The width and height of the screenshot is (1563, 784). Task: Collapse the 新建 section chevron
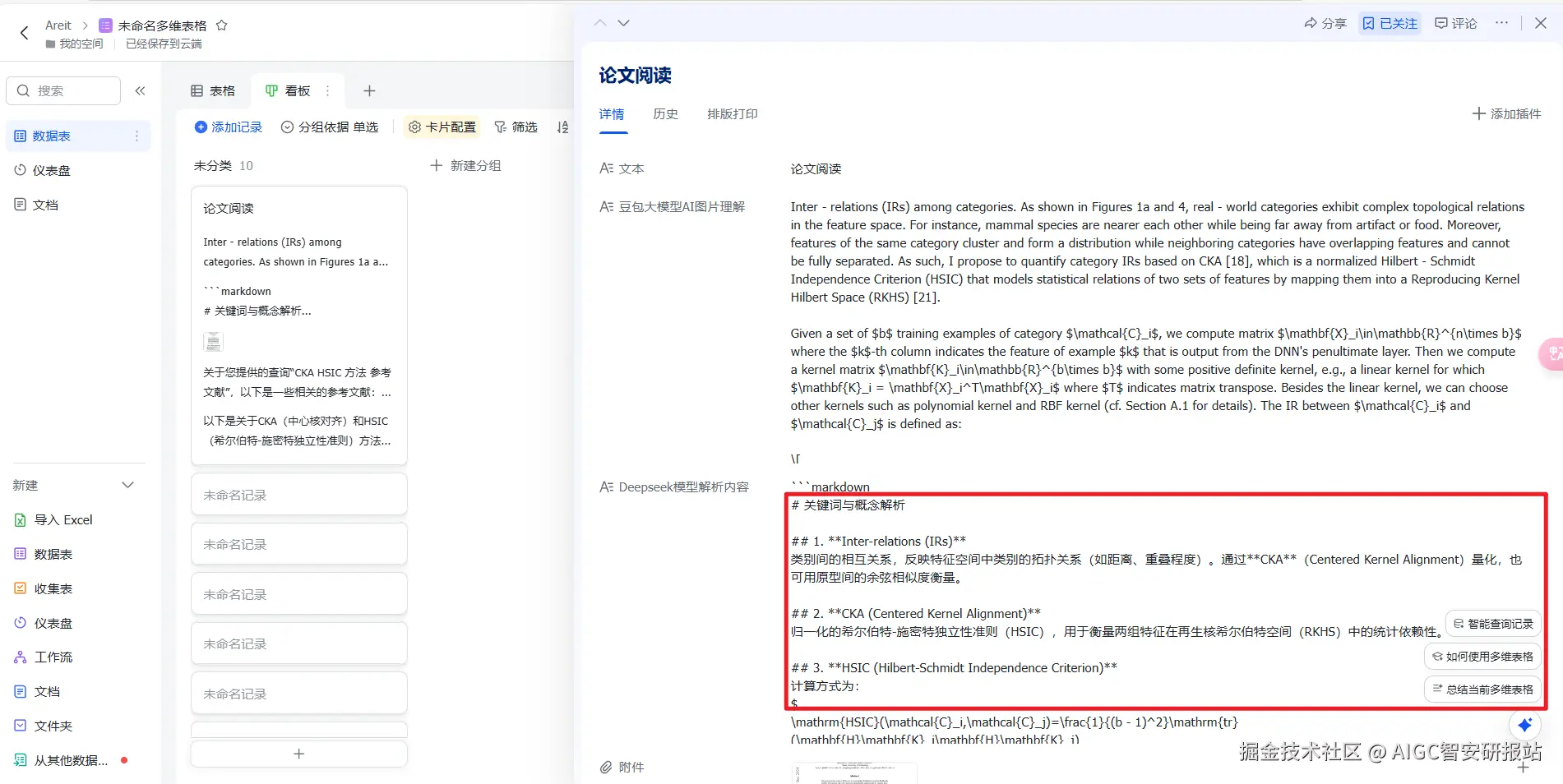[x=127, y=485]
